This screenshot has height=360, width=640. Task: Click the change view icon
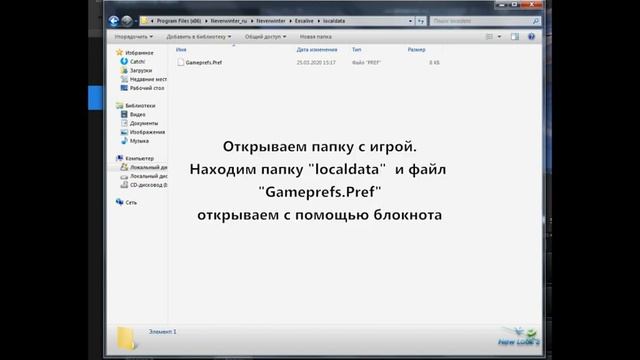[489, 37]
